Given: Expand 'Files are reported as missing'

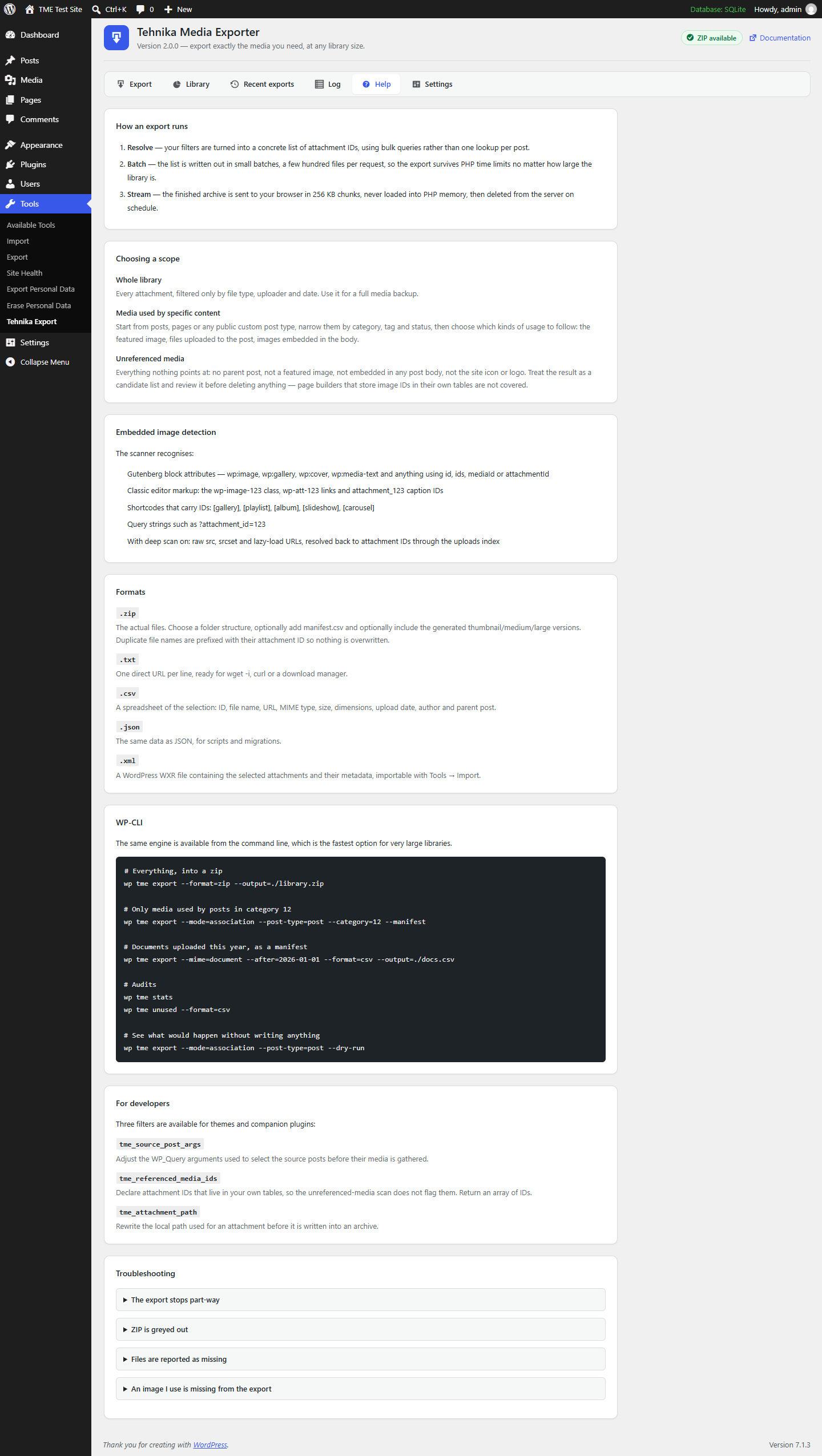Looking at the screenshot, I should tap(360, 1359).
